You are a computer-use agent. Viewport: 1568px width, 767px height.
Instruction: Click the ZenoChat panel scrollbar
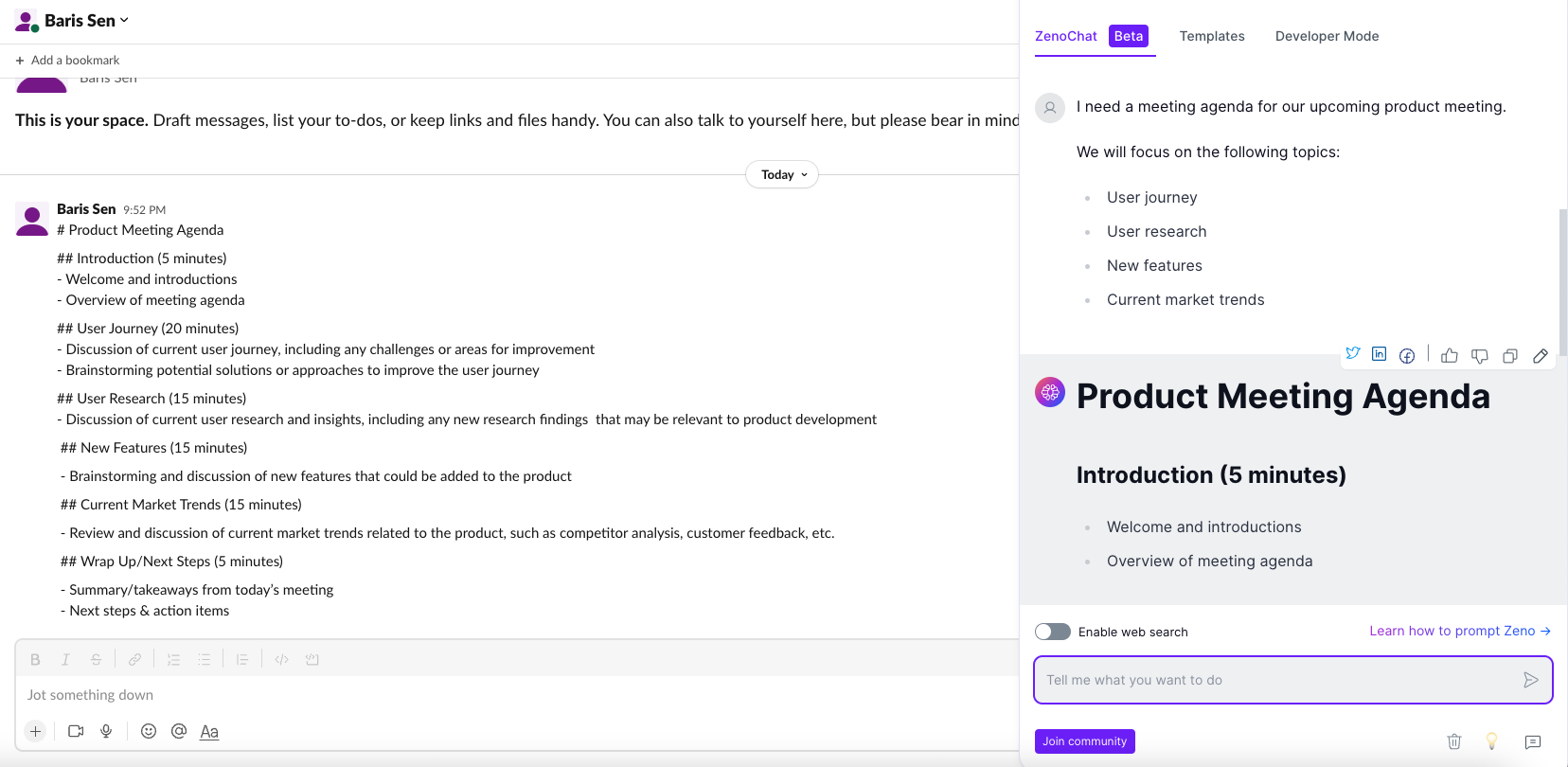[x=1563, y=282]
